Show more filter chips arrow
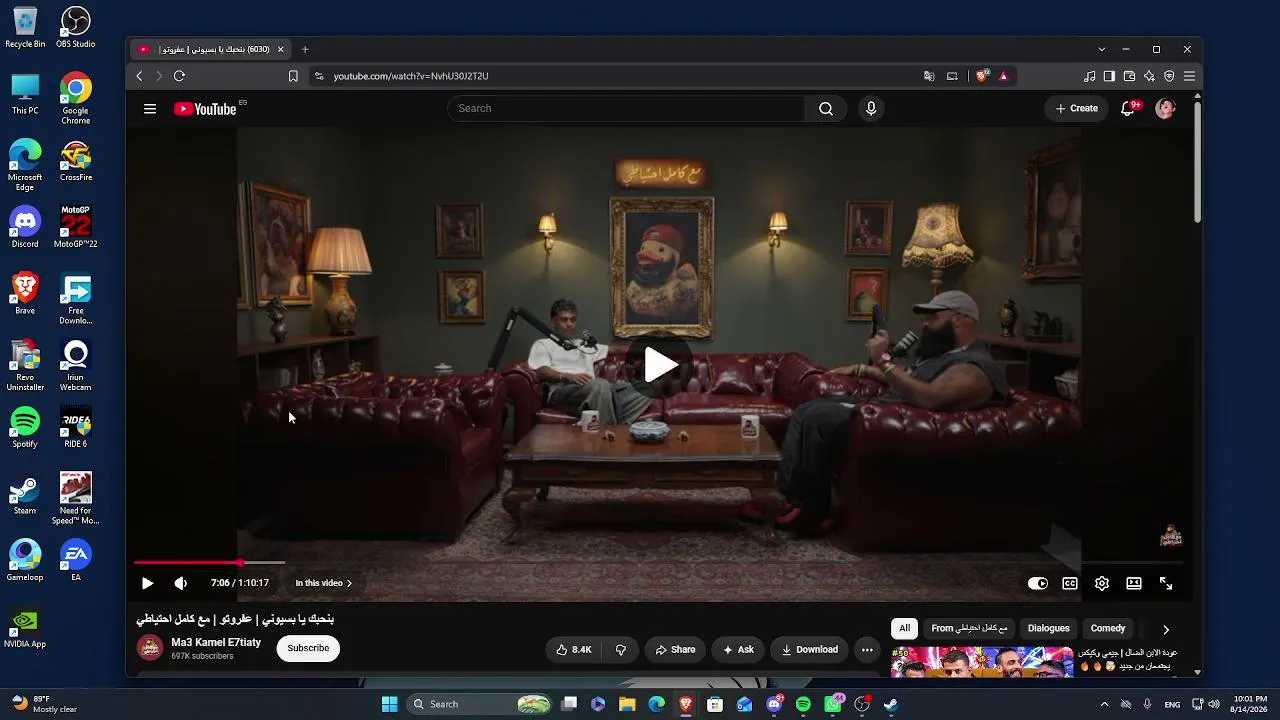The height and width of the screenshot is (720, 1280). click(1165, 629)
